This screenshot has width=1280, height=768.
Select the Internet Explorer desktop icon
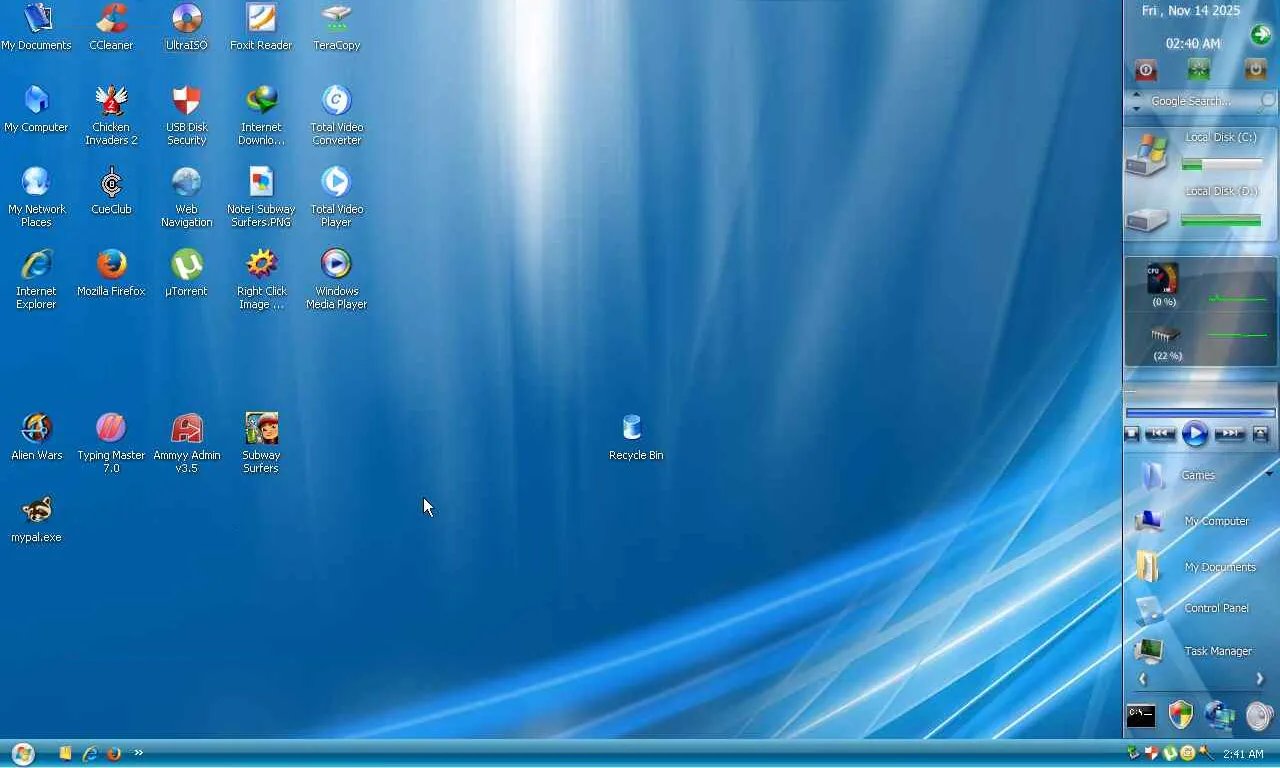36,279
